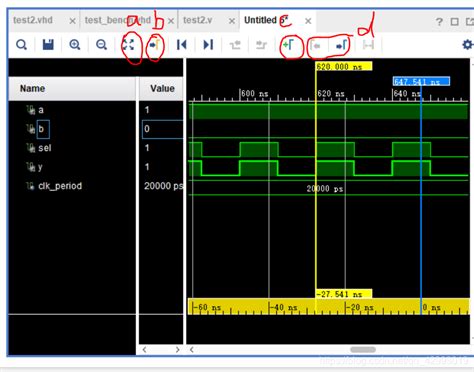Switch to the test2.v tab
The width and height of the screenshot is (474, 372).
coord(198,20)
